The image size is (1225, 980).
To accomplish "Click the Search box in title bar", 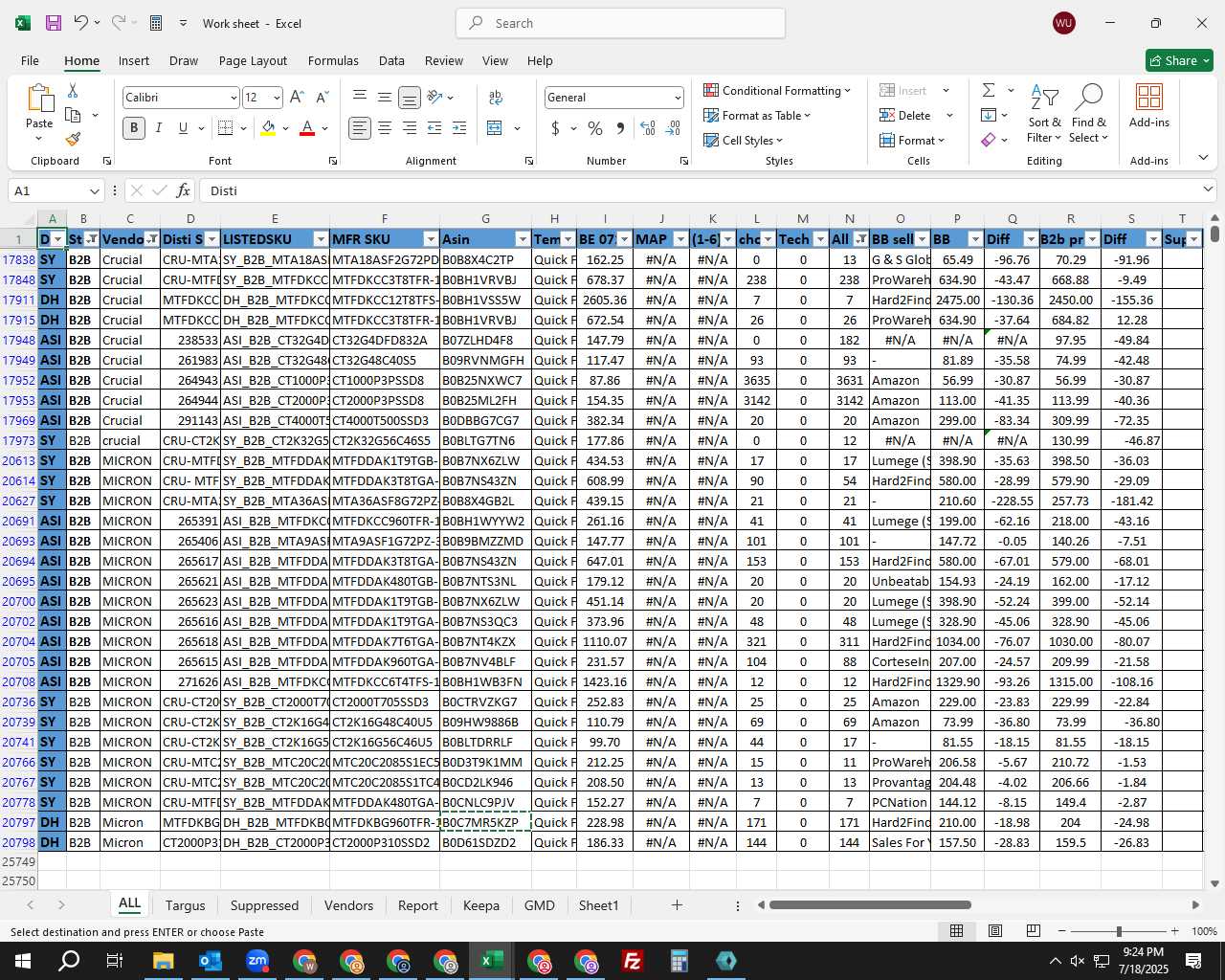I will pyautogui.click(x=620, y=23).
